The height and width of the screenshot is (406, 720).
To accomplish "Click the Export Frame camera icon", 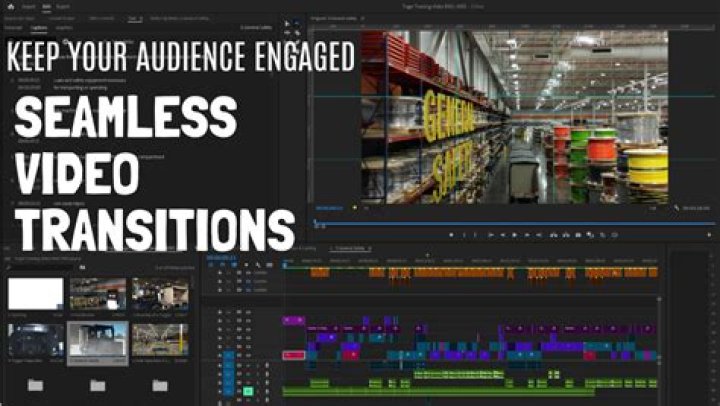I will click(x=578, y=235).
